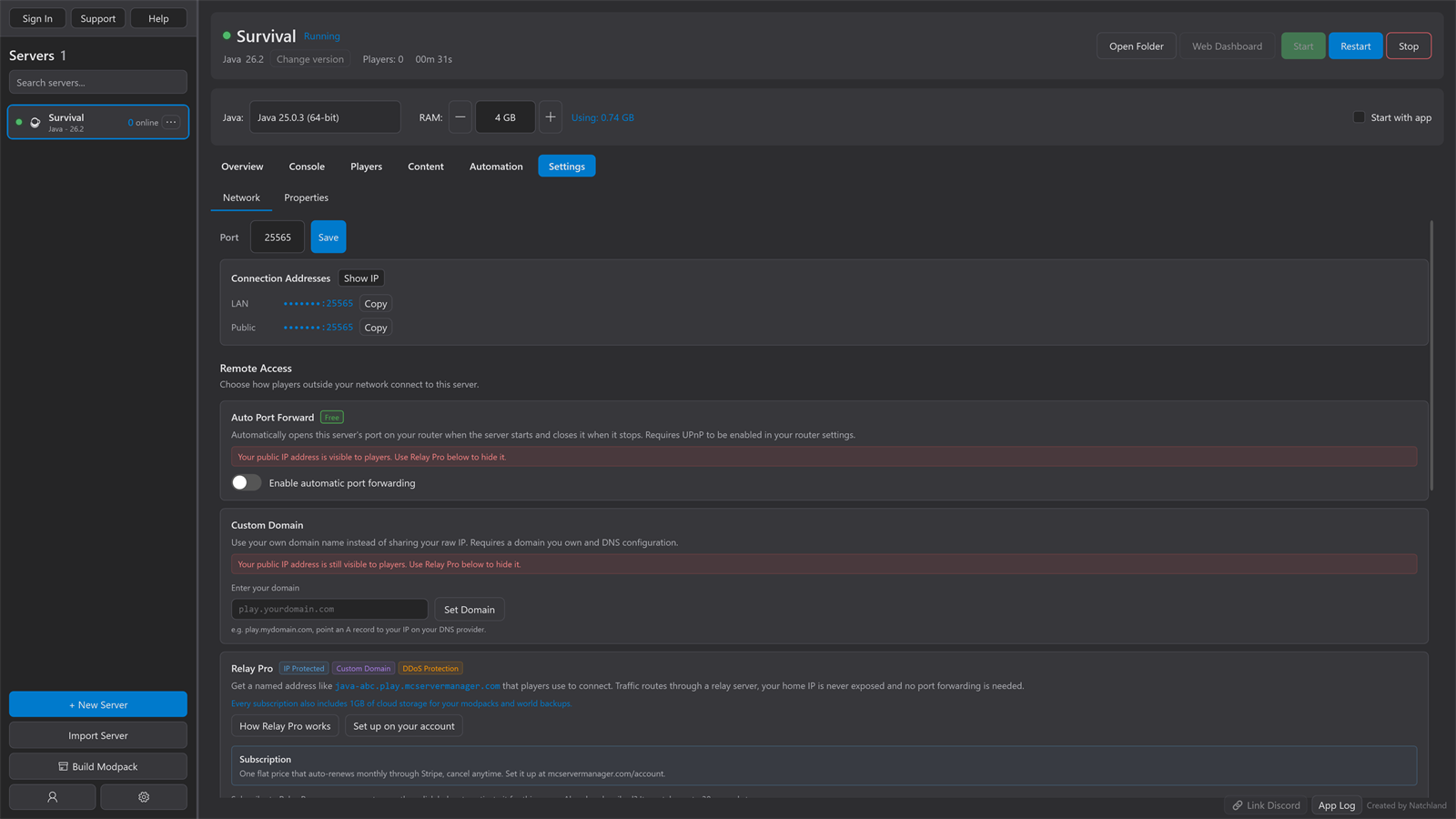The height and width of the screenshot is (819, 1456).
Task: Click Set up on your account
Action: [x=404, y=726]
